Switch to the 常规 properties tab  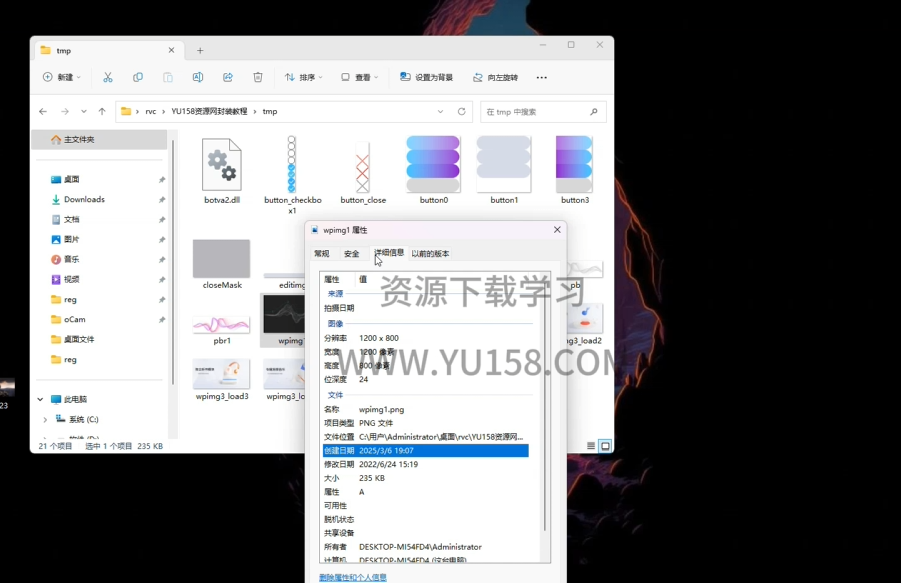click(320, 253)
